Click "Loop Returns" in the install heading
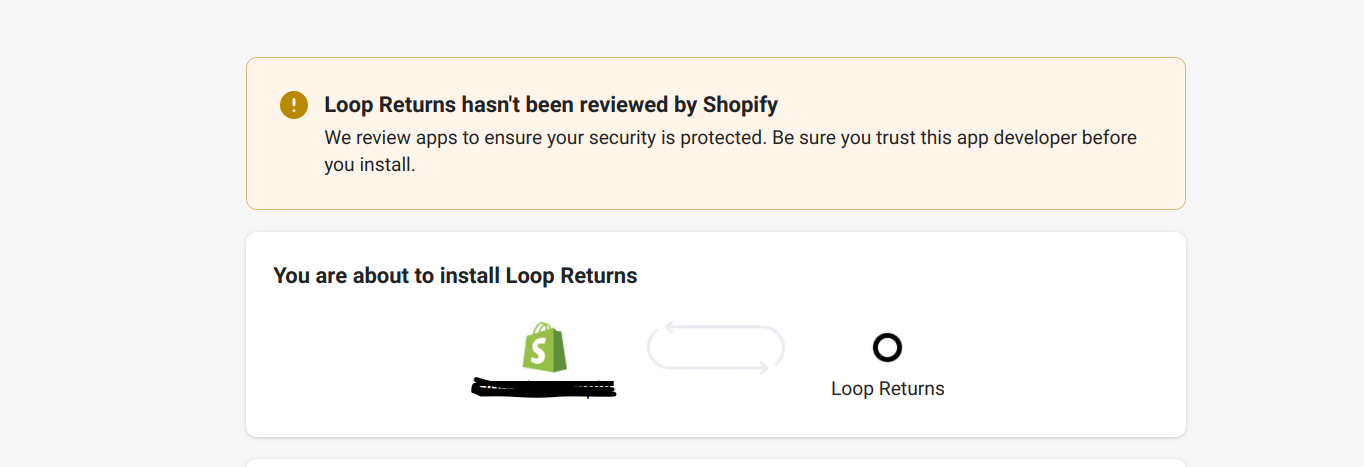The height and width of the screenshot is (467, 1364). [572, 275]
